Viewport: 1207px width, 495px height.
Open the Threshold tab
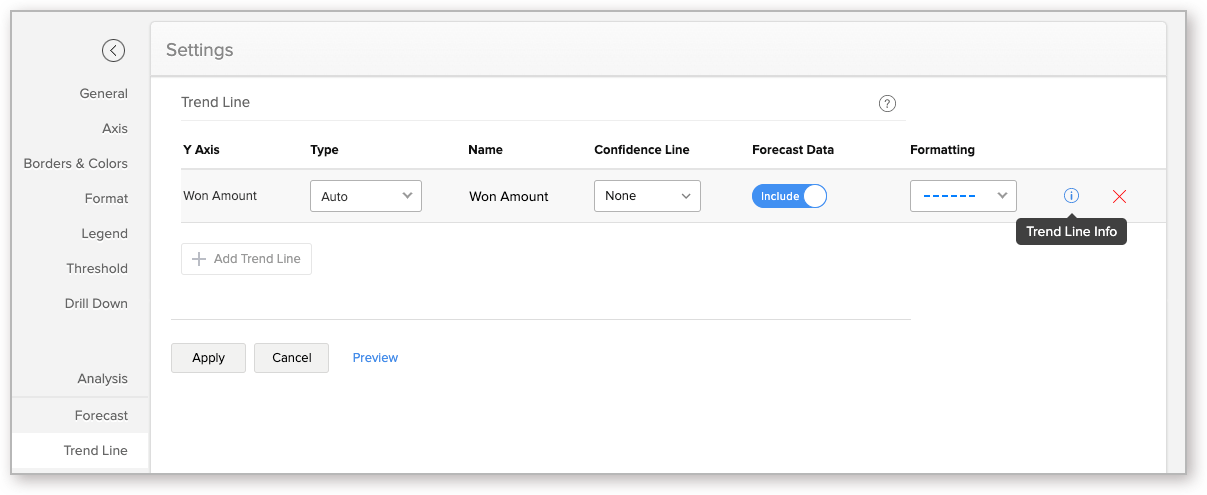[x=97, y=268]
